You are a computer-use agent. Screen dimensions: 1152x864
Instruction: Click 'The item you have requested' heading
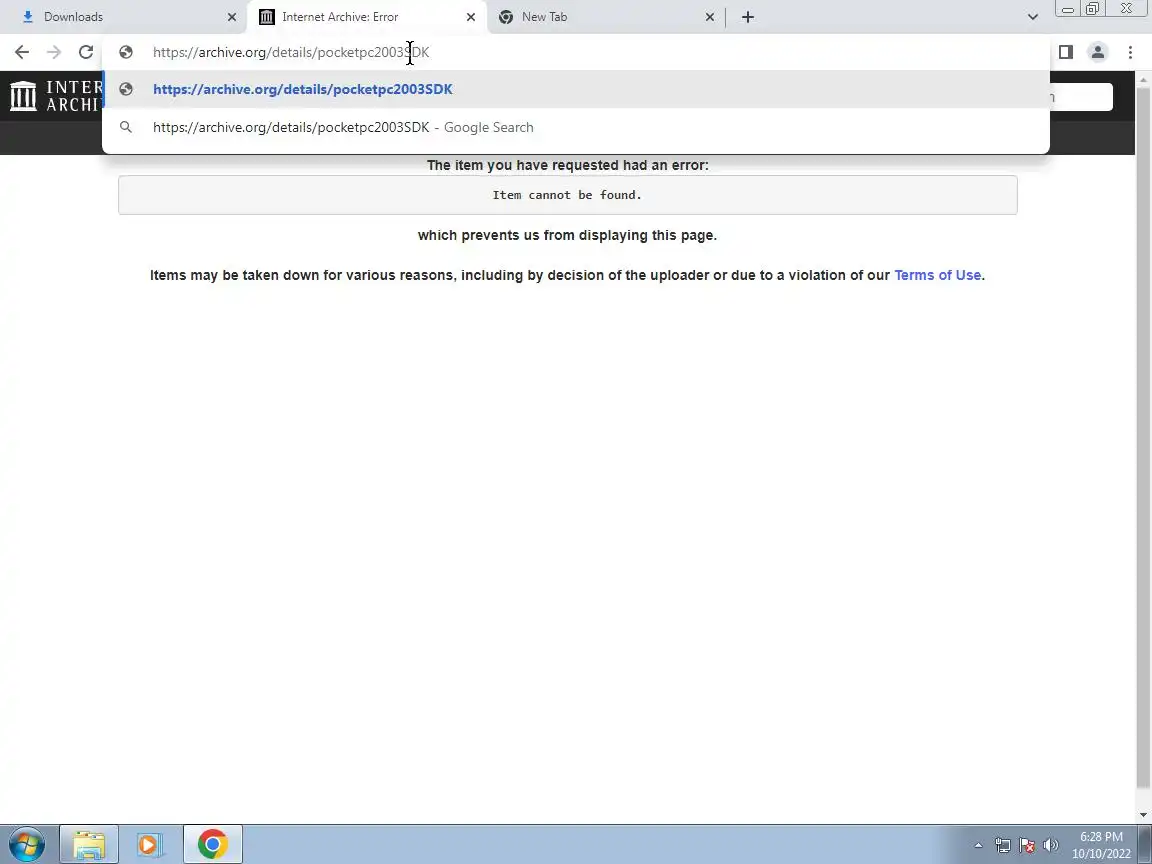pos(567,165)
